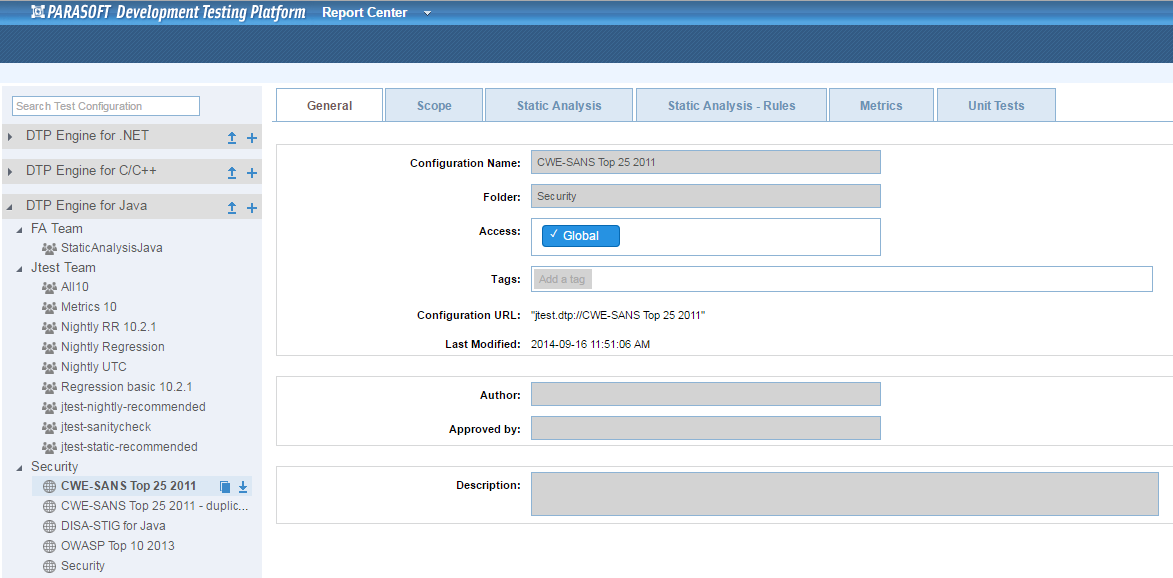The width and height of the screenshot is (1173, 578).
Task: Select the All10 configuration
Action: click(75, 287)
